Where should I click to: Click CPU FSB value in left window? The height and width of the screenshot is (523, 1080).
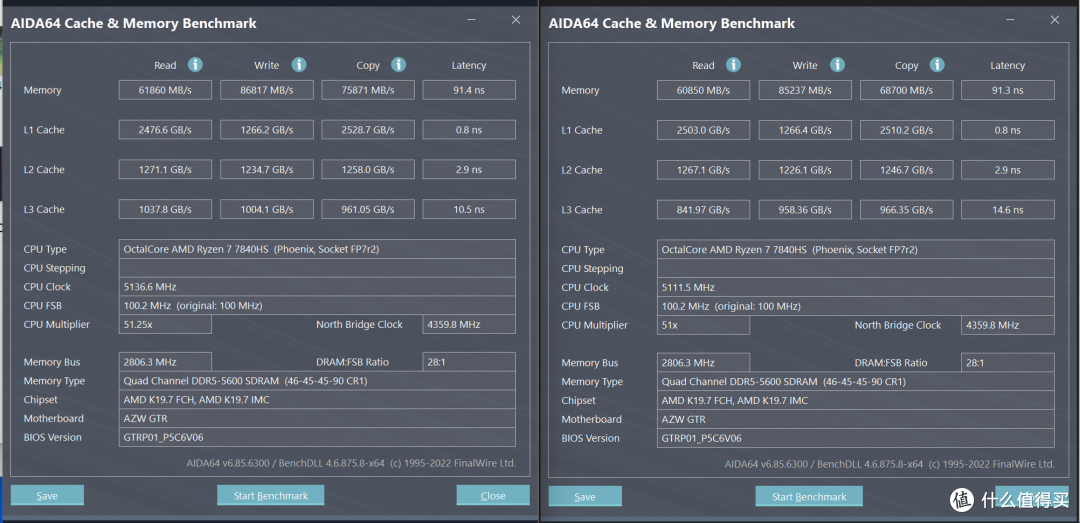317,305
